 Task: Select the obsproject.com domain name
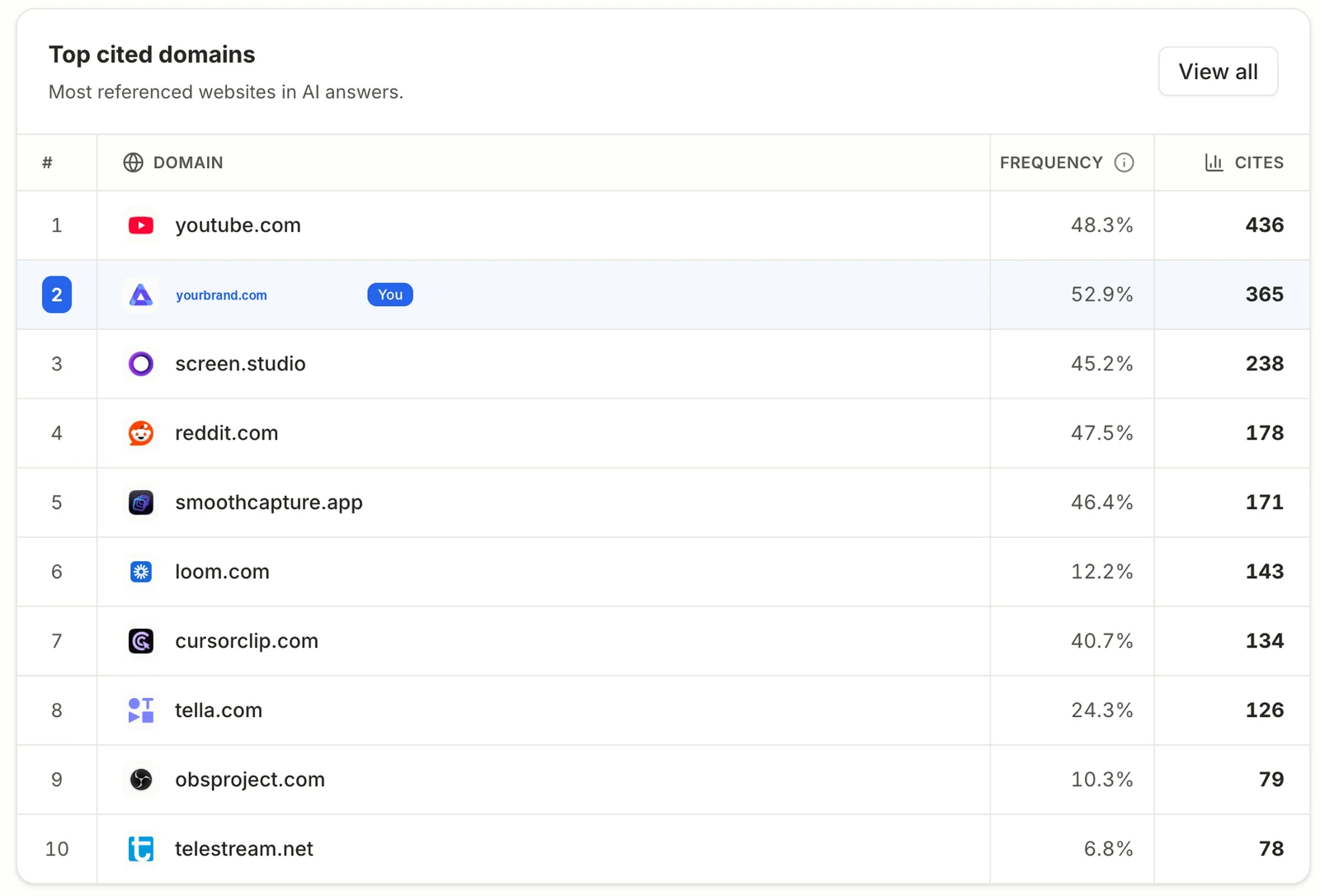pyautogui.click(x=250, y=780)
